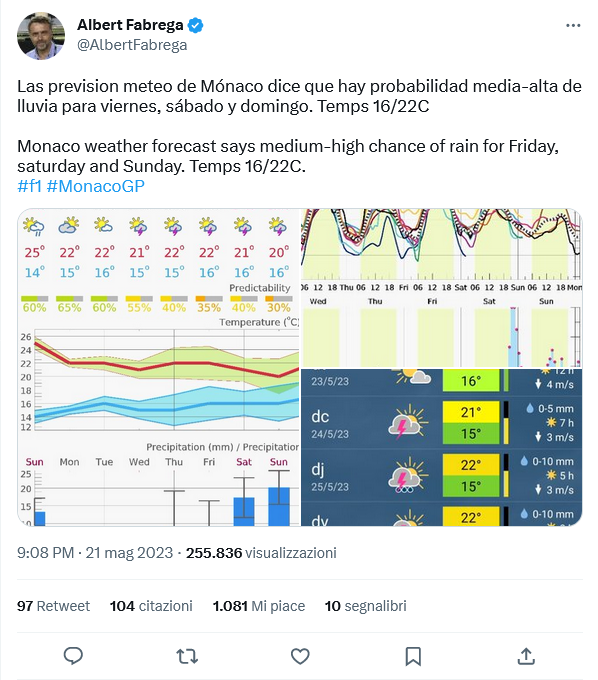Click the 9:08 PM 21 mag 2023 timestamp

[95, 553]
